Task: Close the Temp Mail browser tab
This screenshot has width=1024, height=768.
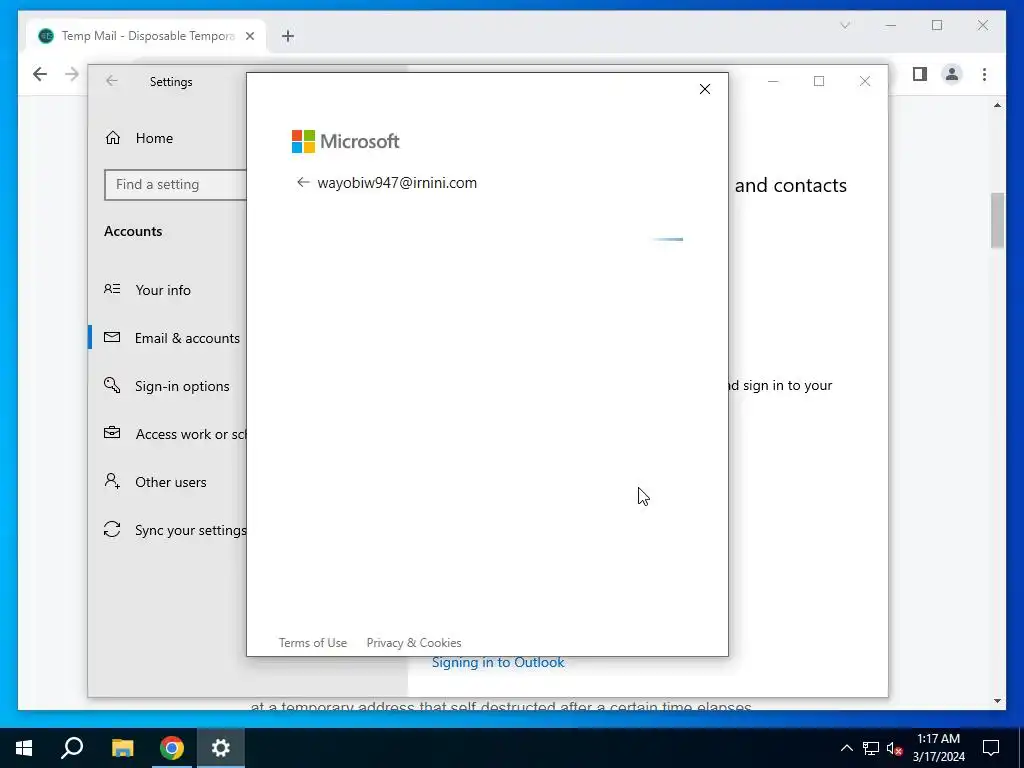Action: [x=249, y=36]
